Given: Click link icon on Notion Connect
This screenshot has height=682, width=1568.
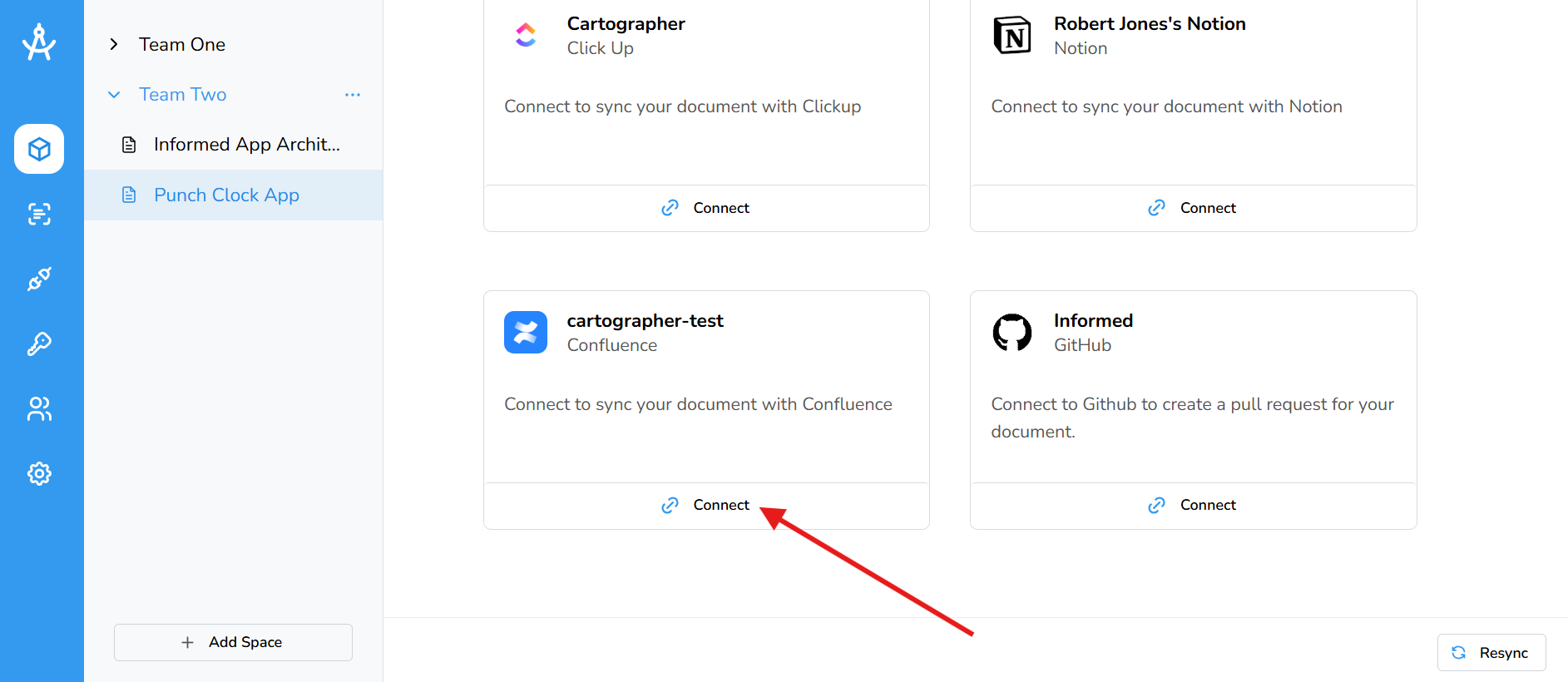Looking at the screenshot, I should pyautogui.click(x=1156, y=208).
